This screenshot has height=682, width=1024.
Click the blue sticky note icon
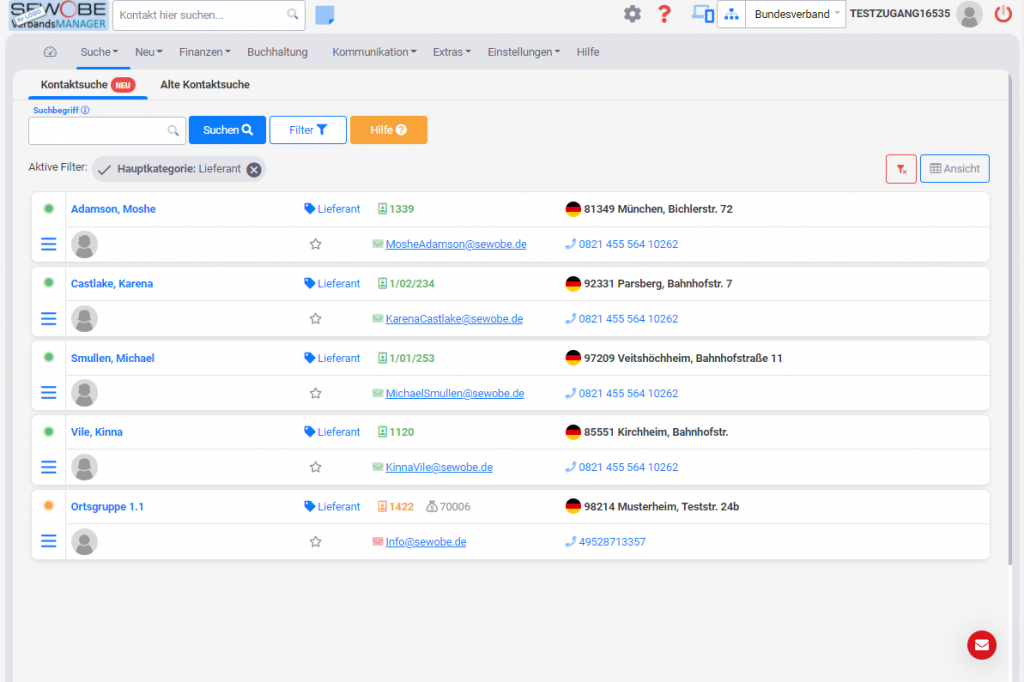(325, 15)
